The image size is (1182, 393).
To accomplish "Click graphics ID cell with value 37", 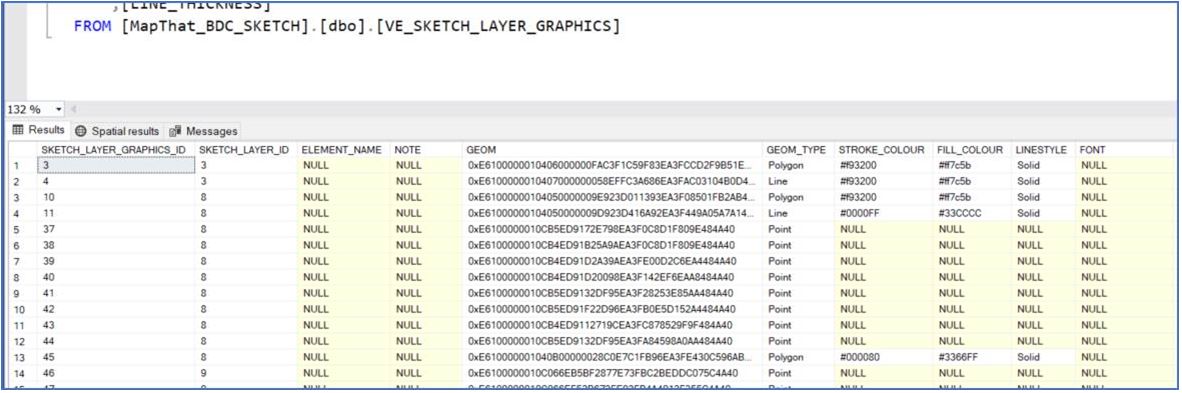I will [x=115, y=229].
